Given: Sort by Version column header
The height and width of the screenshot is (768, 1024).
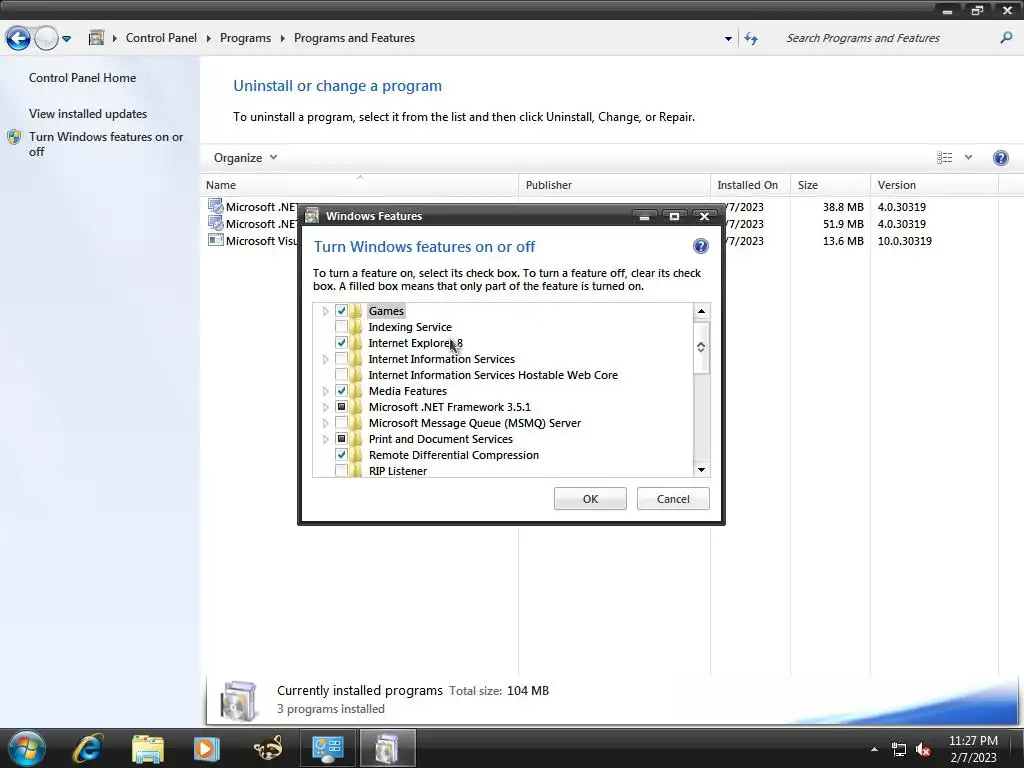Looking at the screenshot, I should [935, 185].
